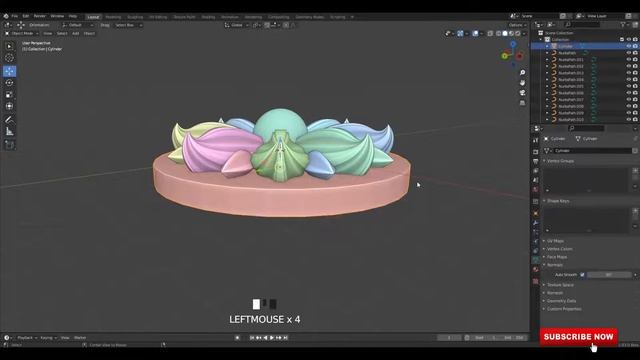Open Material properties tab icon

[536, 270]
